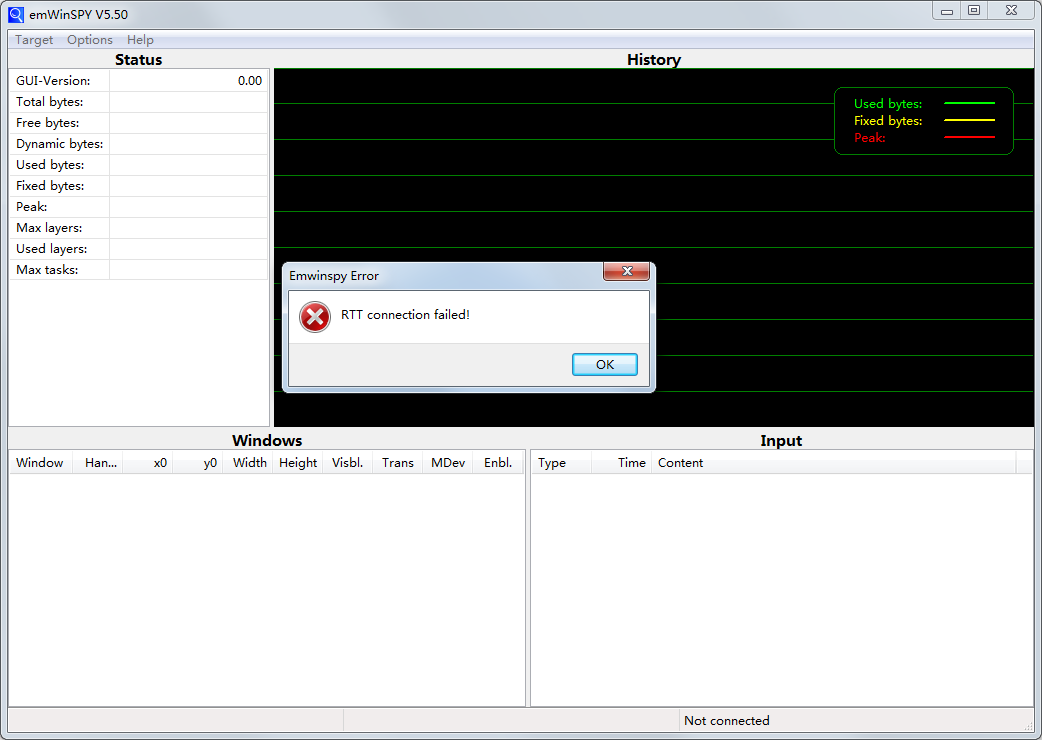Click the red error icon in dialog
The image size is (1042, 740).
pos(315,317)
